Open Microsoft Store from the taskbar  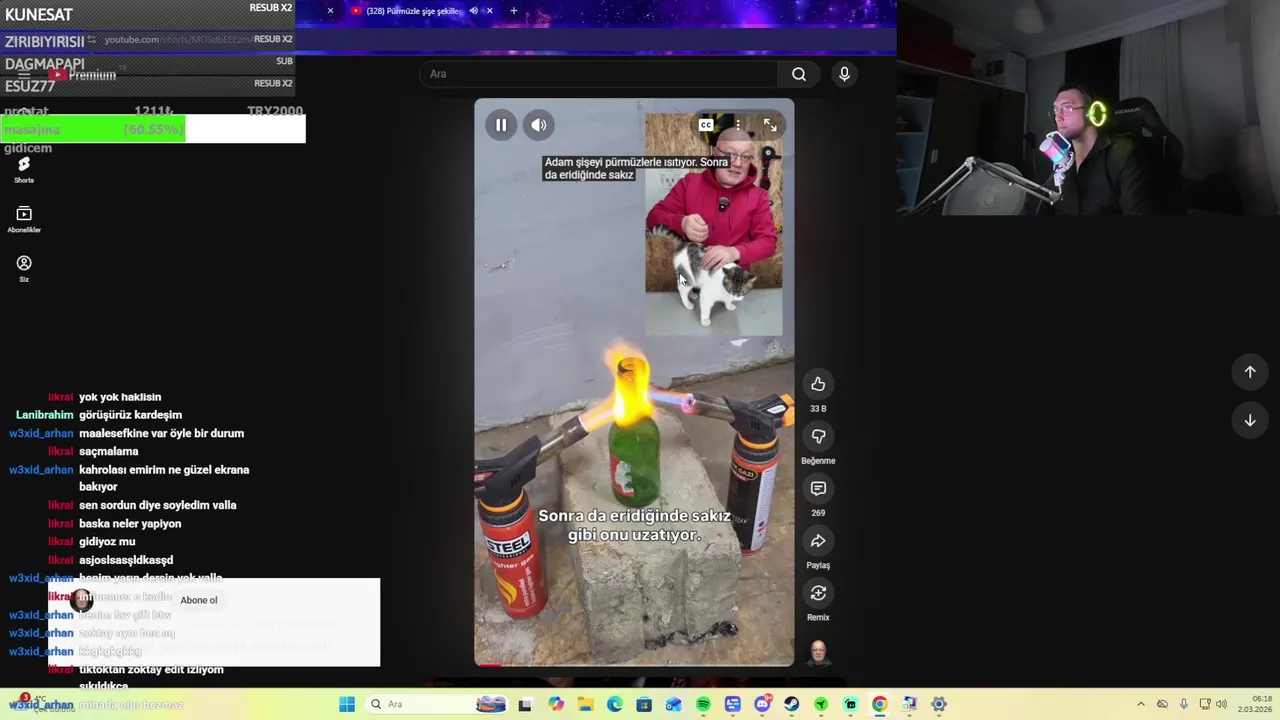coord(644,704)
